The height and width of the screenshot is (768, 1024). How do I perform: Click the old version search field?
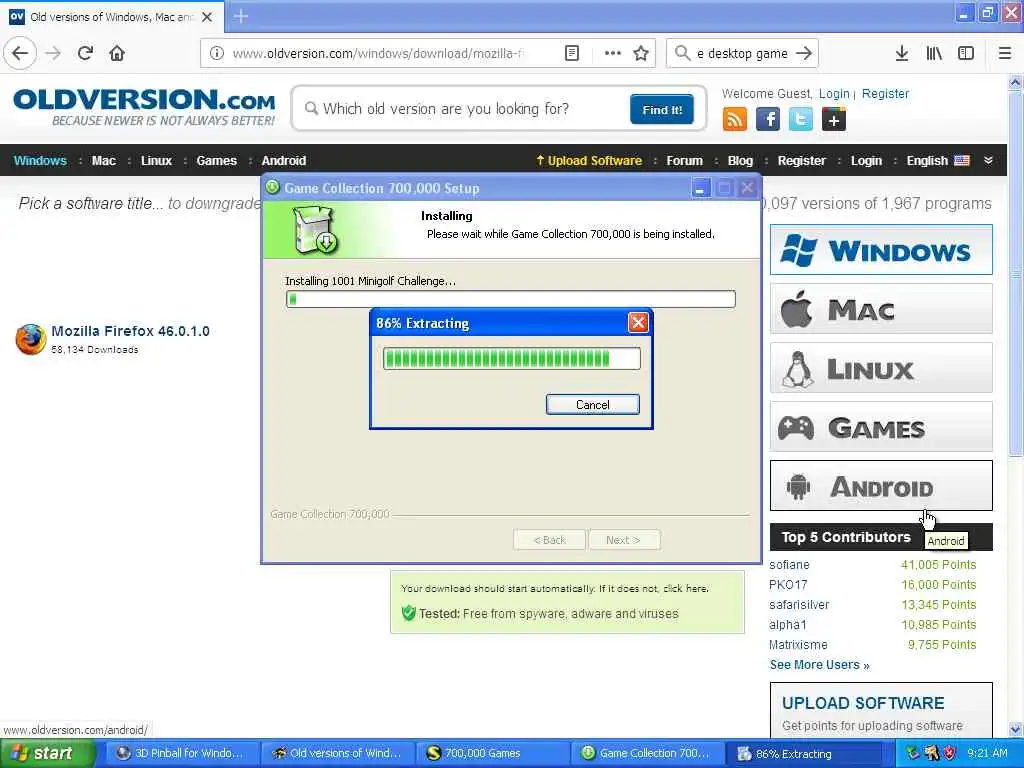[x=464, y=108]
